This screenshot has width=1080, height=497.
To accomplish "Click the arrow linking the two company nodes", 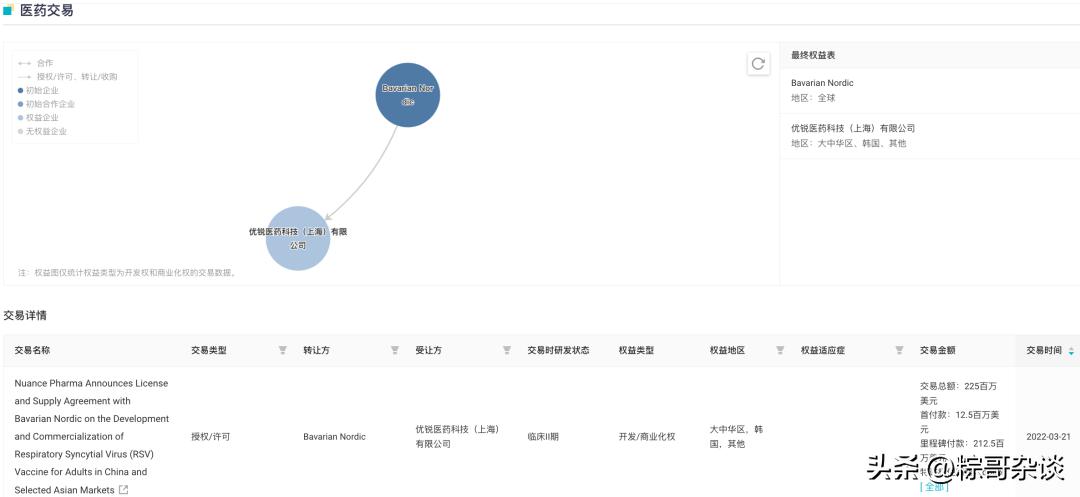I will click(365, 176).
